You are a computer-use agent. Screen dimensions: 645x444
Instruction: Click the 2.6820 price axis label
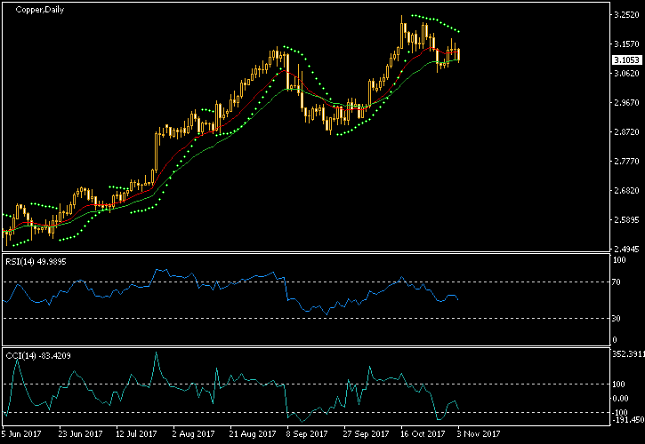click(626, 191)
